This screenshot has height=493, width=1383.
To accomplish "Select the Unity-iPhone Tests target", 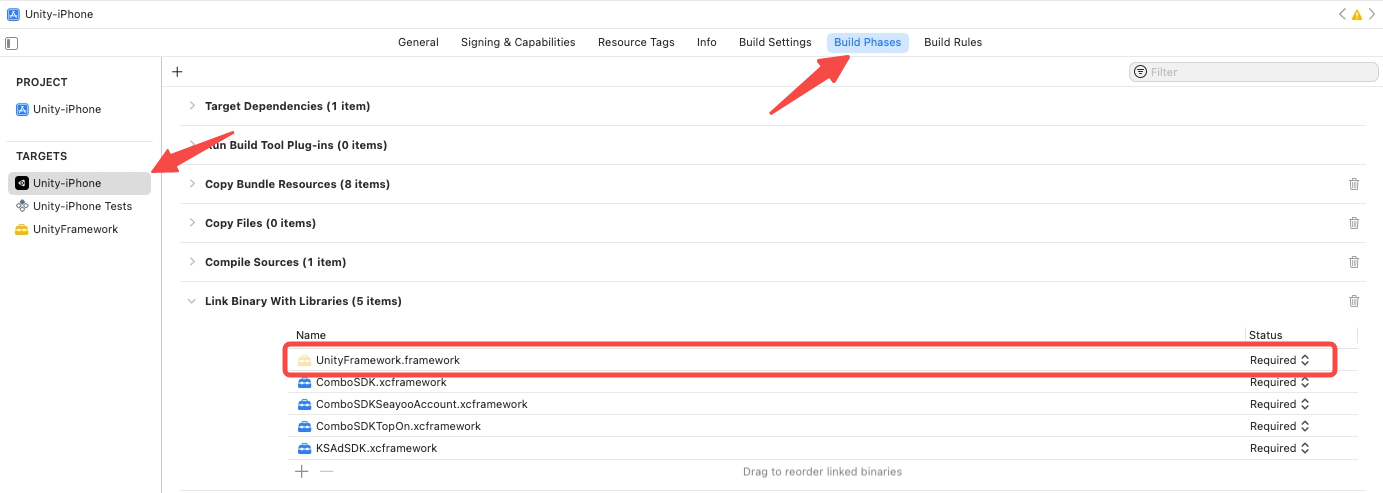I will pos(82,206).
